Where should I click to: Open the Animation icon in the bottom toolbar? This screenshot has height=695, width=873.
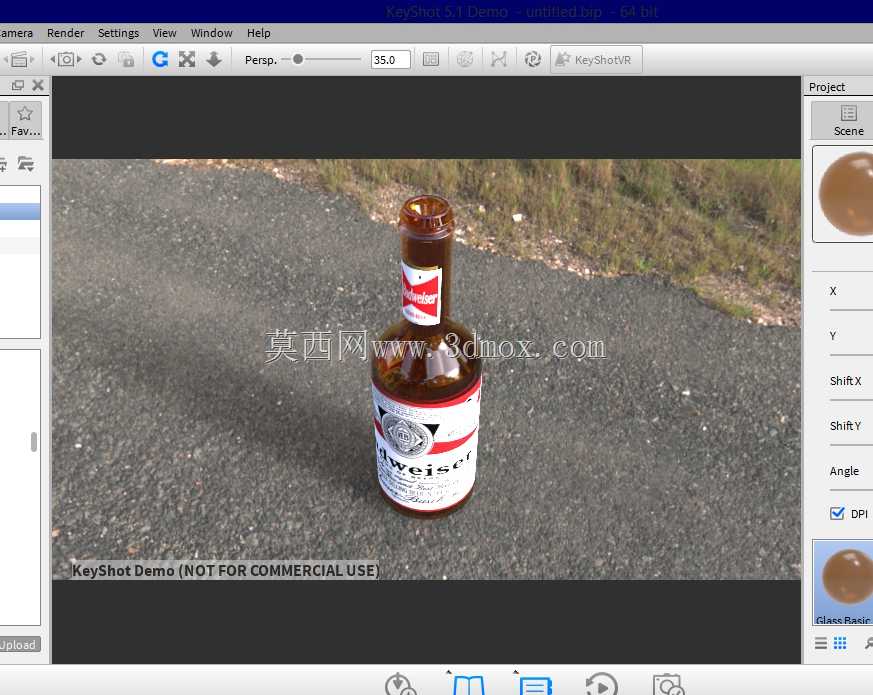click(601, 684)
